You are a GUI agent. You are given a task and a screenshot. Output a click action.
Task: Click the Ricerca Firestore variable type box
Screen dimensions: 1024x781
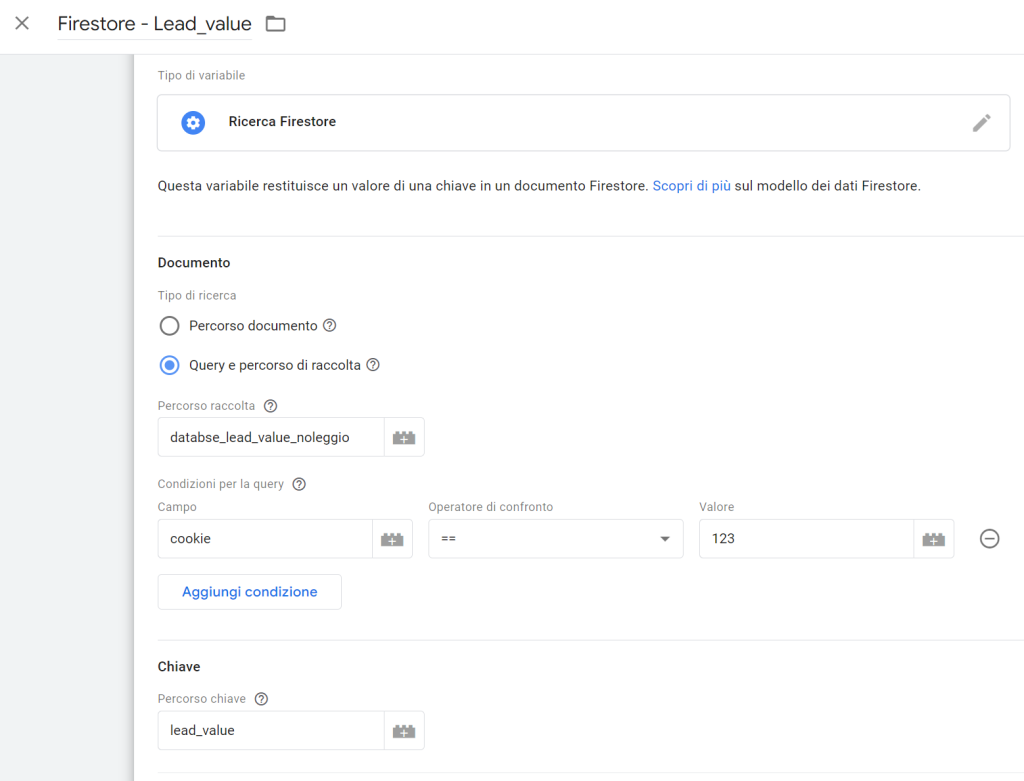click(583, 123)
